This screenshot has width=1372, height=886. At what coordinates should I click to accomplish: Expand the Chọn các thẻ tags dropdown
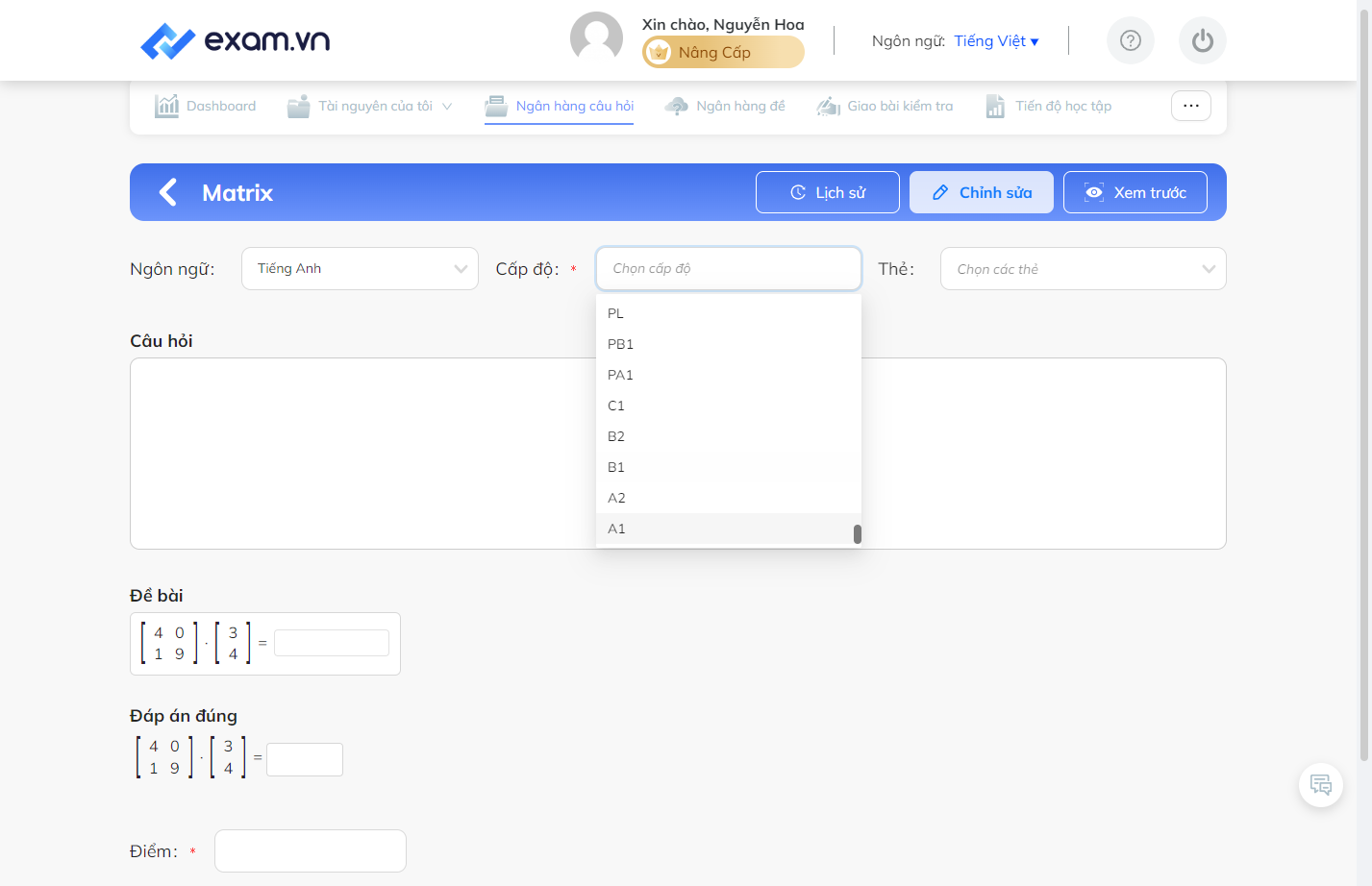1084,269
